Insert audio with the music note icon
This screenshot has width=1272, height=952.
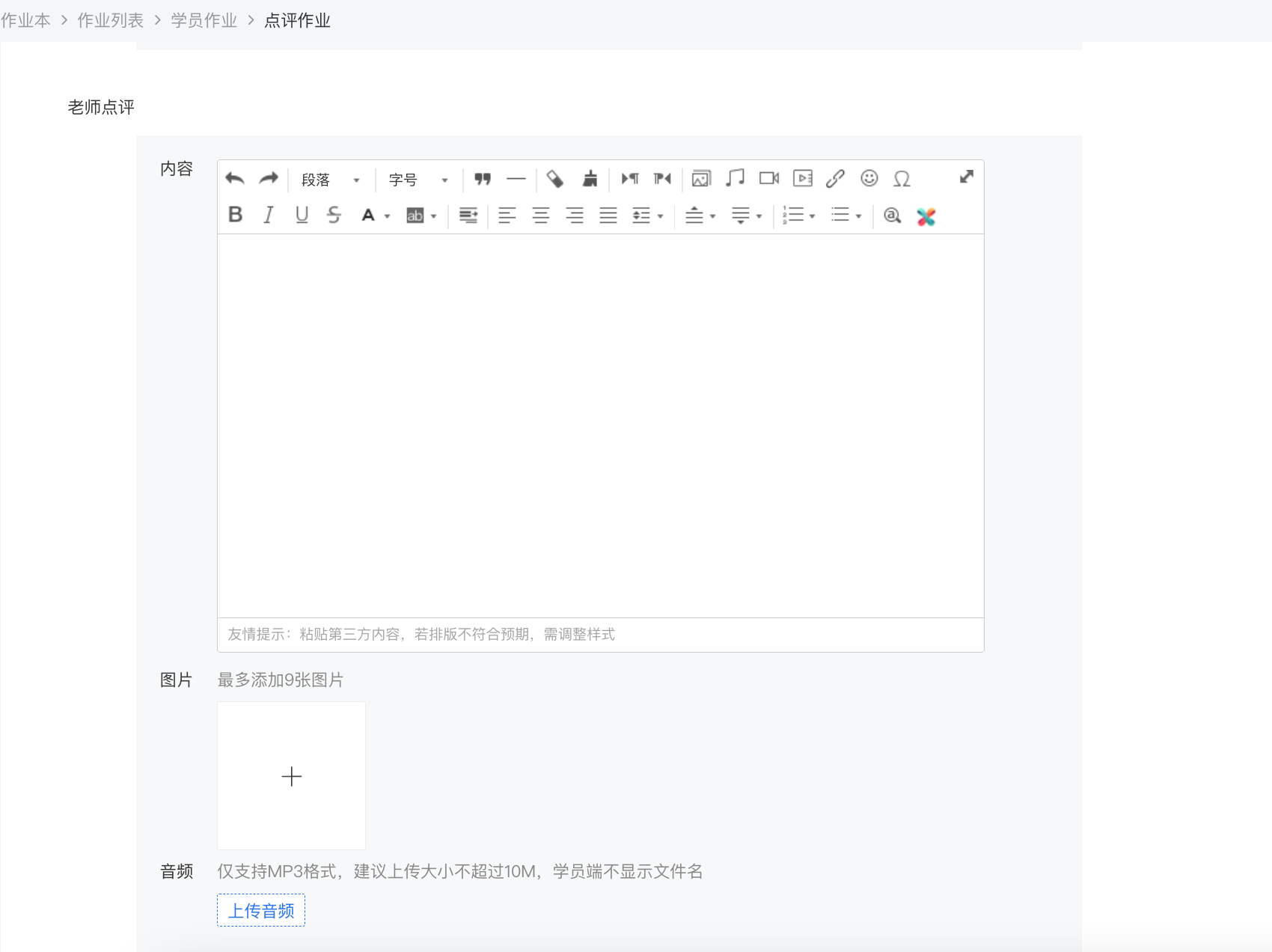(x=735, y=178)
